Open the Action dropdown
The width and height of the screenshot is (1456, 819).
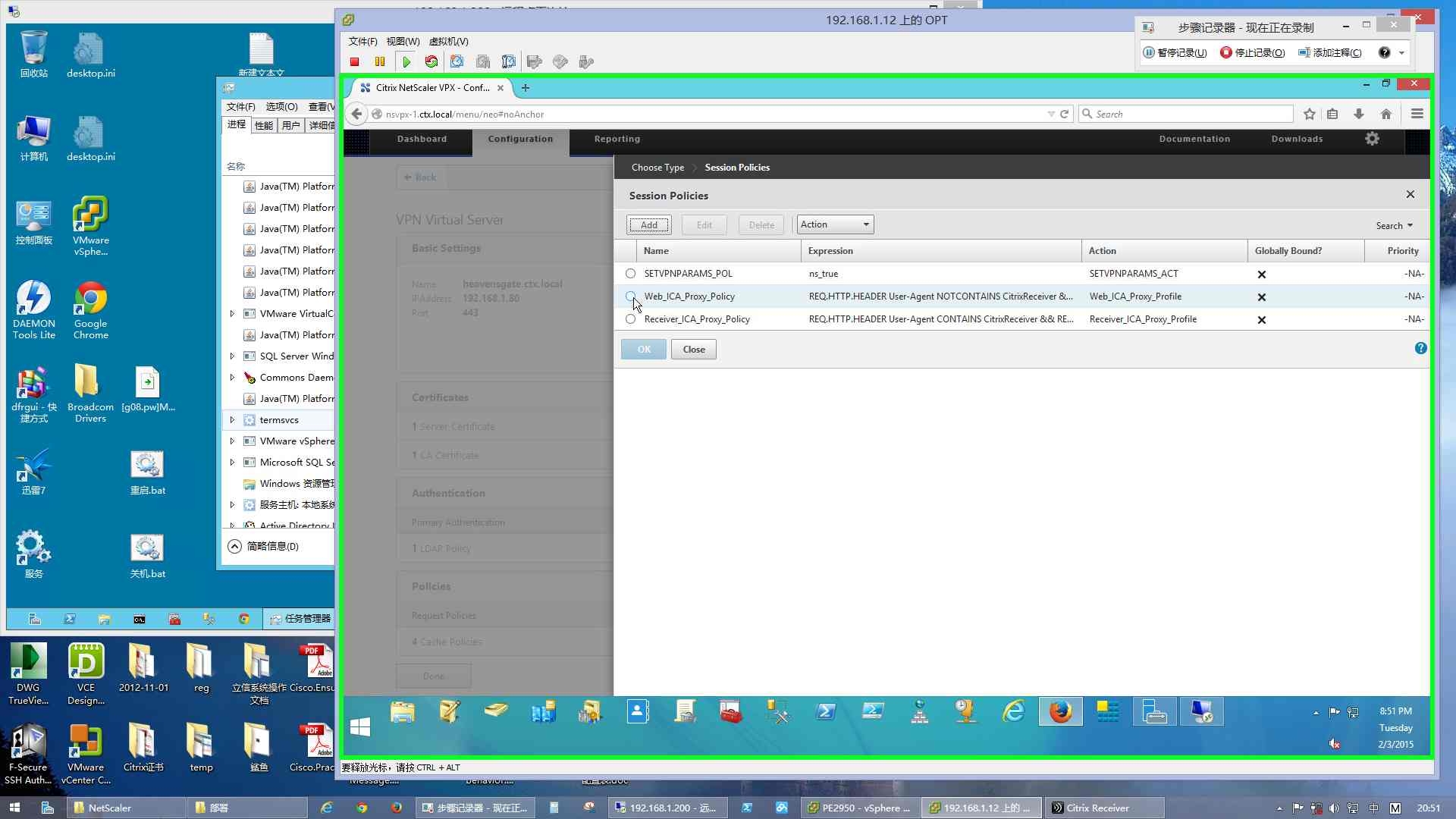(835, 224)
